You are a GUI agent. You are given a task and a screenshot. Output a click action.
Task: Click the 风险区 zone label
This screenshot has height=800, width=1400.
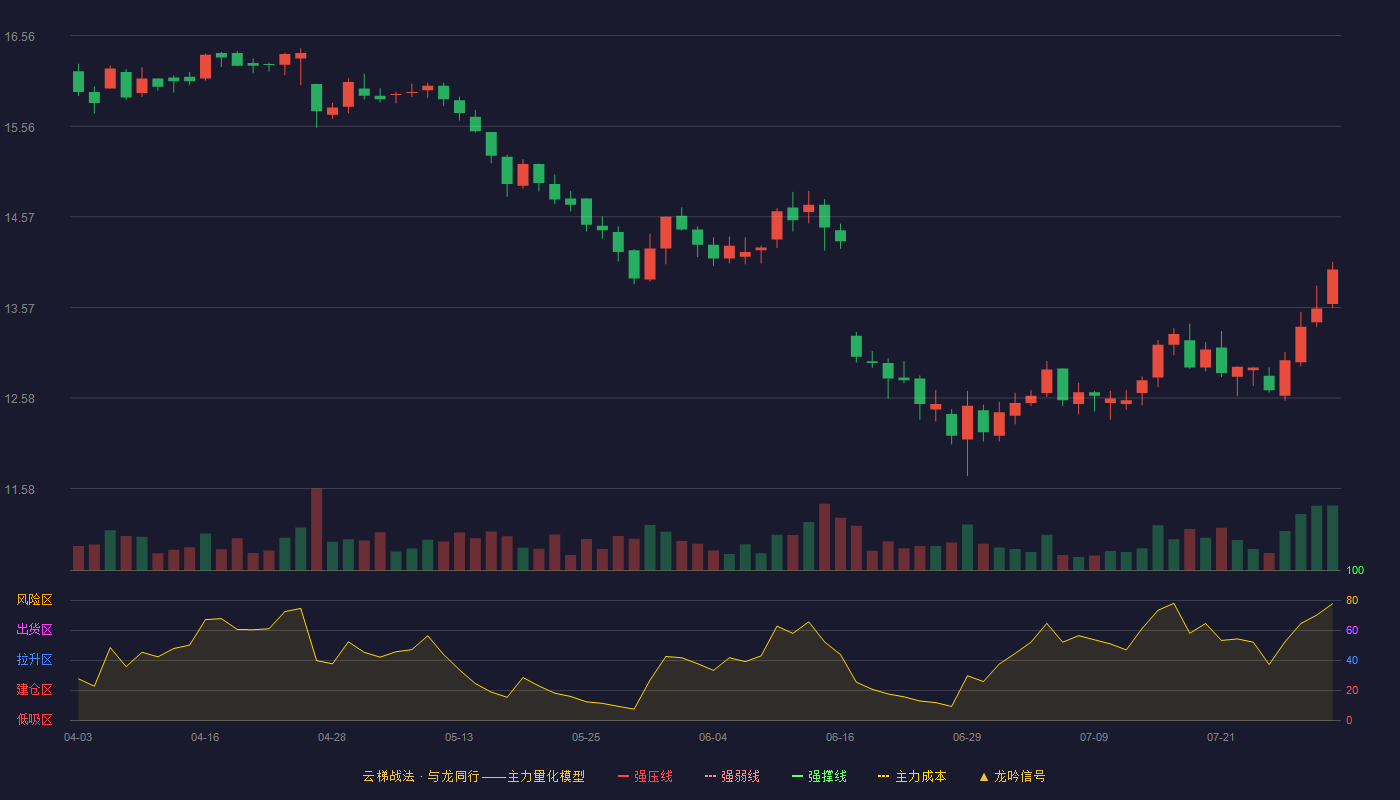(x=34, y=600)
